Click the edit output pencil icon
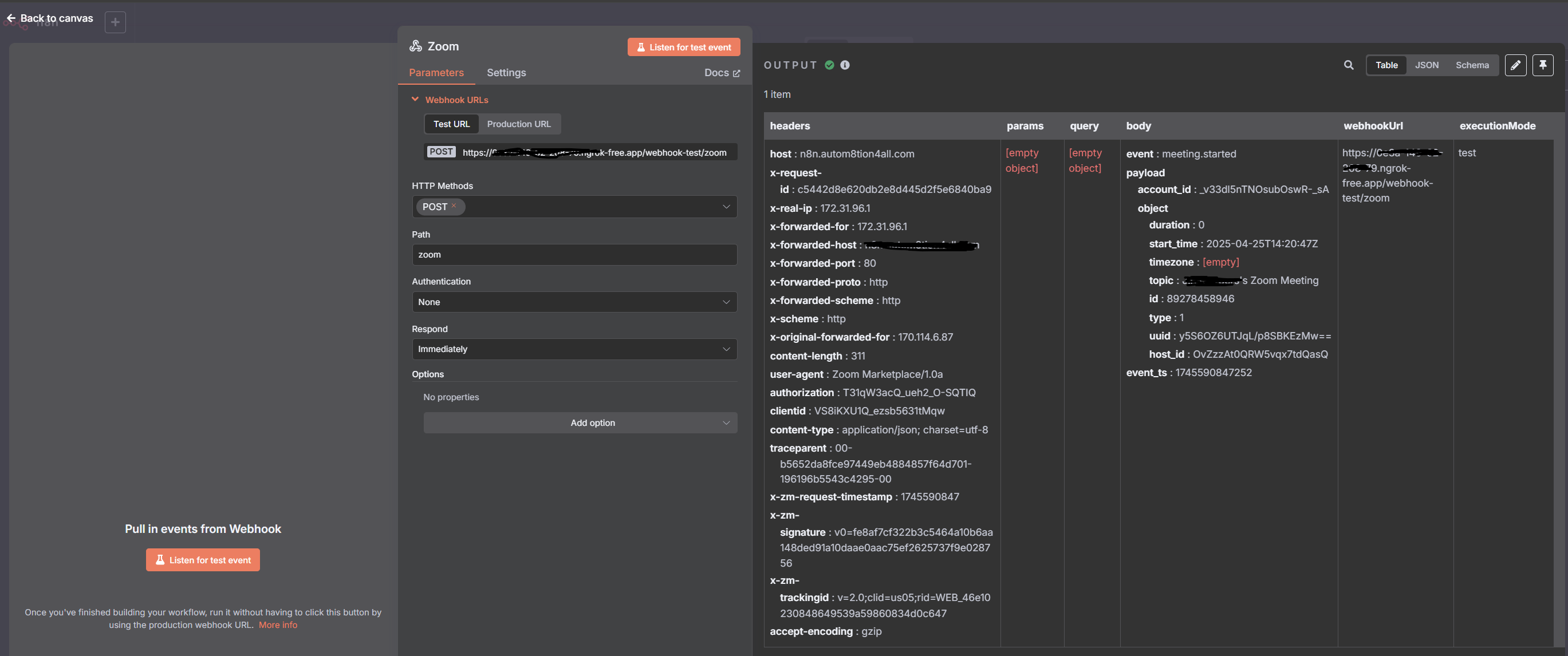Image resolution: width=1568 pixels, height=656 pixels. (1515, 65)
